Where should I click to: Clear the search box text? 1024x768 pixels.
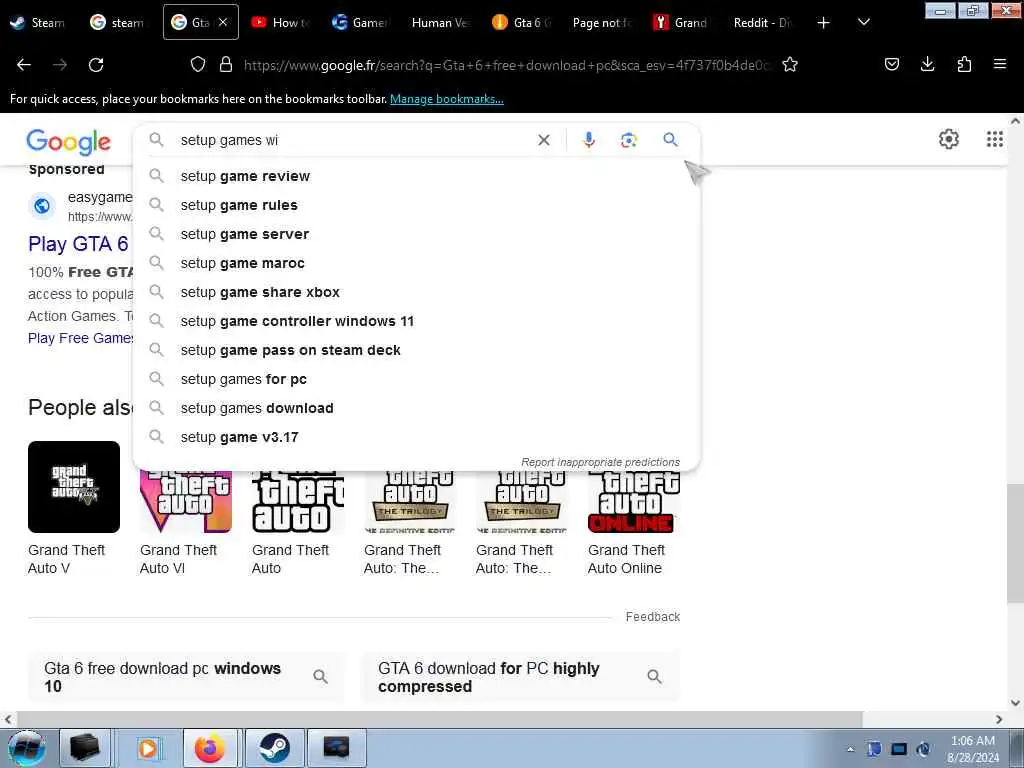(x=543, y=140)
